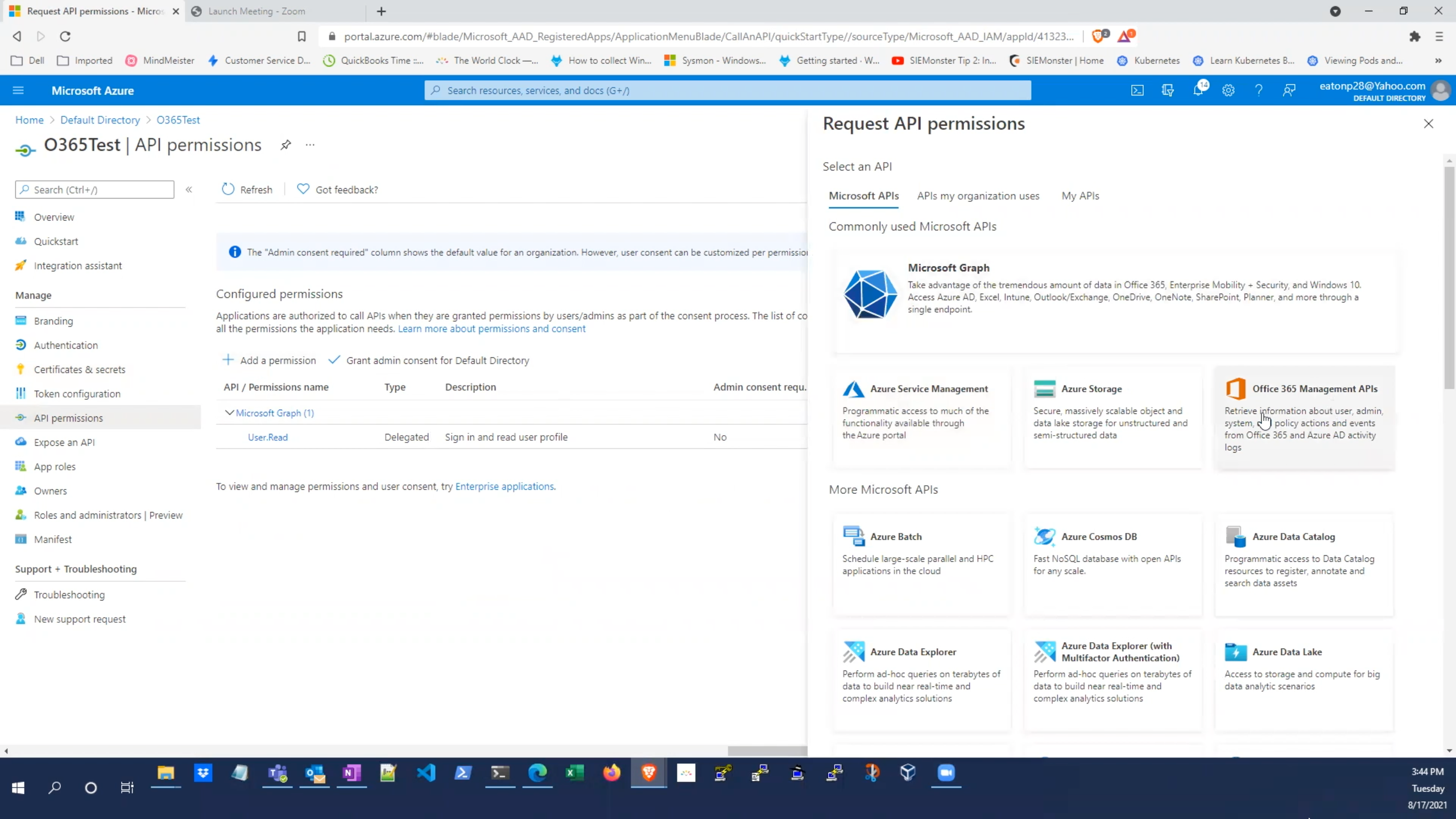The height and width of the screenshot is (819, 1456).
Task: Click the feedback person icon in the top bar
Action: point(1289,90)
